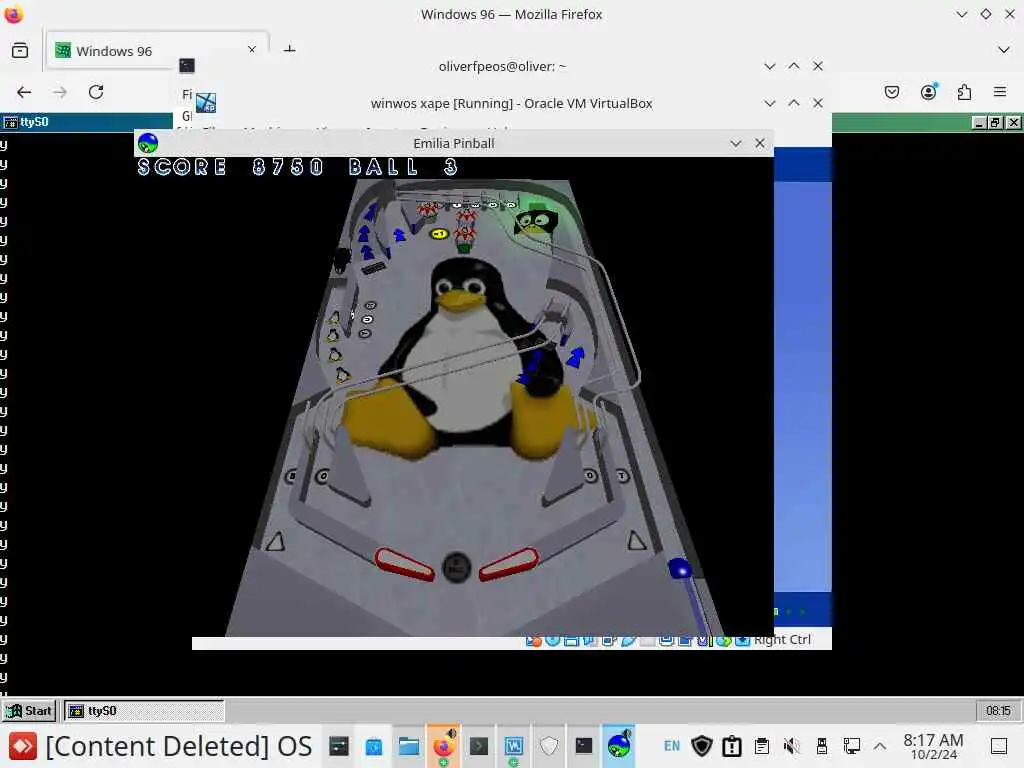Screen dimensions: 1024x768
Task: Click the VirtualBox icon in the winwos xape title
Action: coord(206,103)
